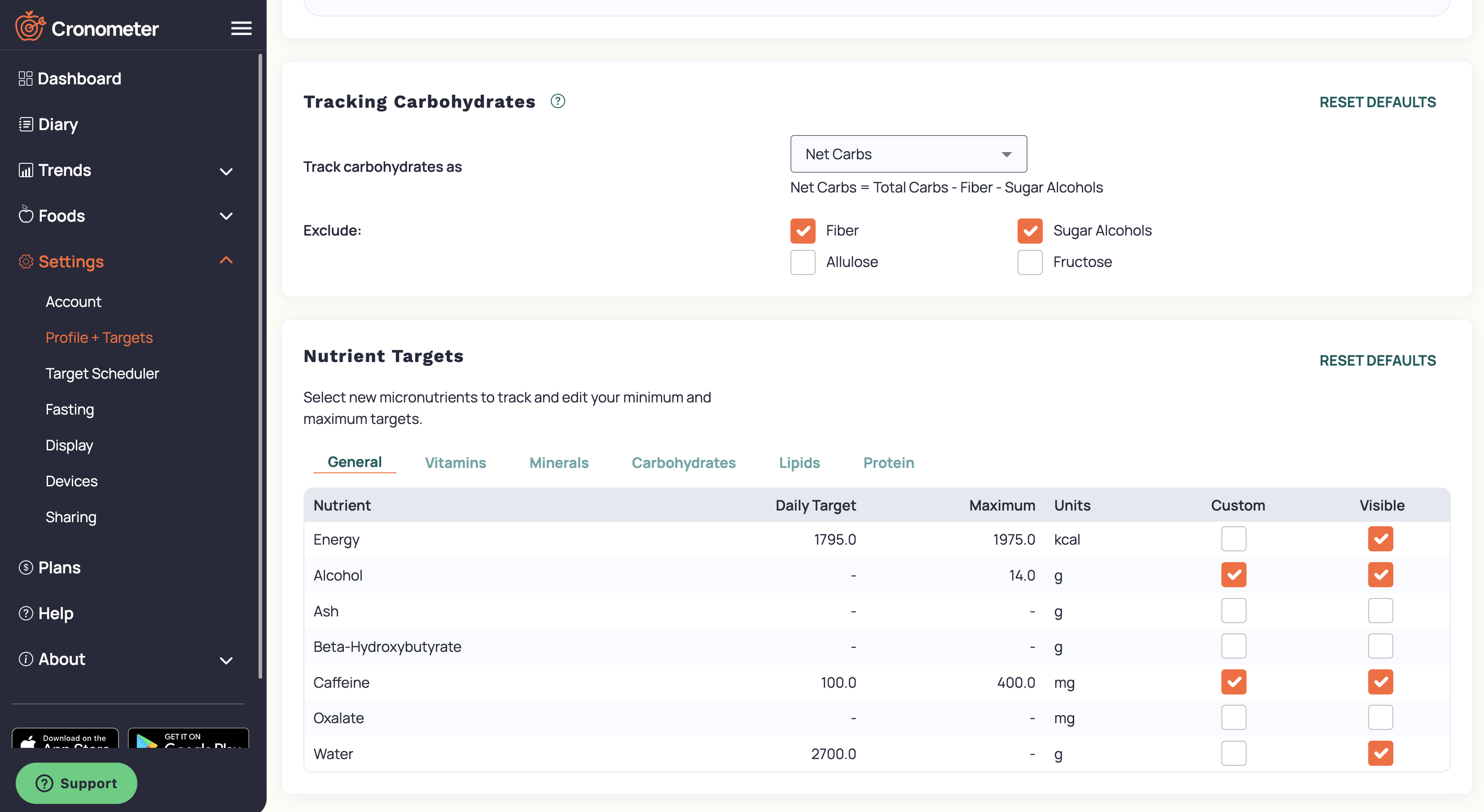Enable Custom target for Energy
Image resolution: width=1484 pixels, height=812 pixels.
click(1234, 539)
